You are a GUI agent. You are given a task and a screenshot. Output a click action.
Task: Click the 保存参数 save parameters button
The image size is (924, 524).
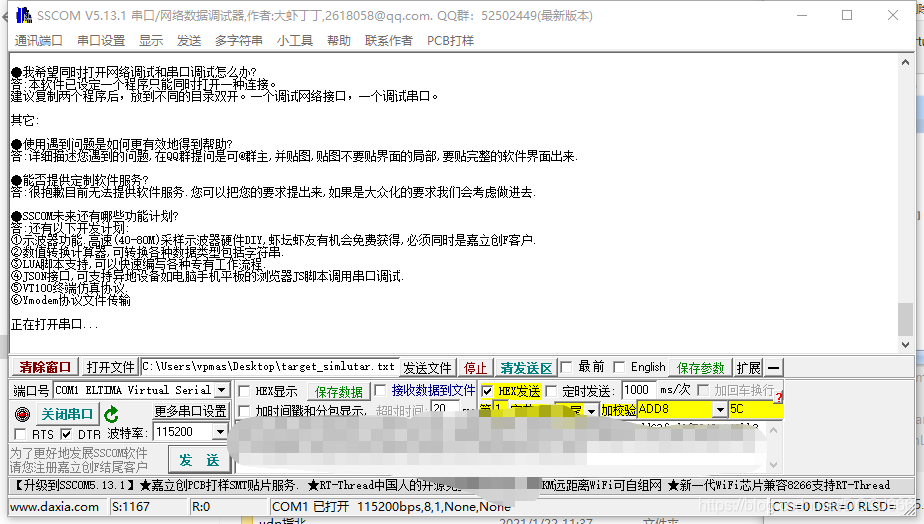[x=700, y=368]
